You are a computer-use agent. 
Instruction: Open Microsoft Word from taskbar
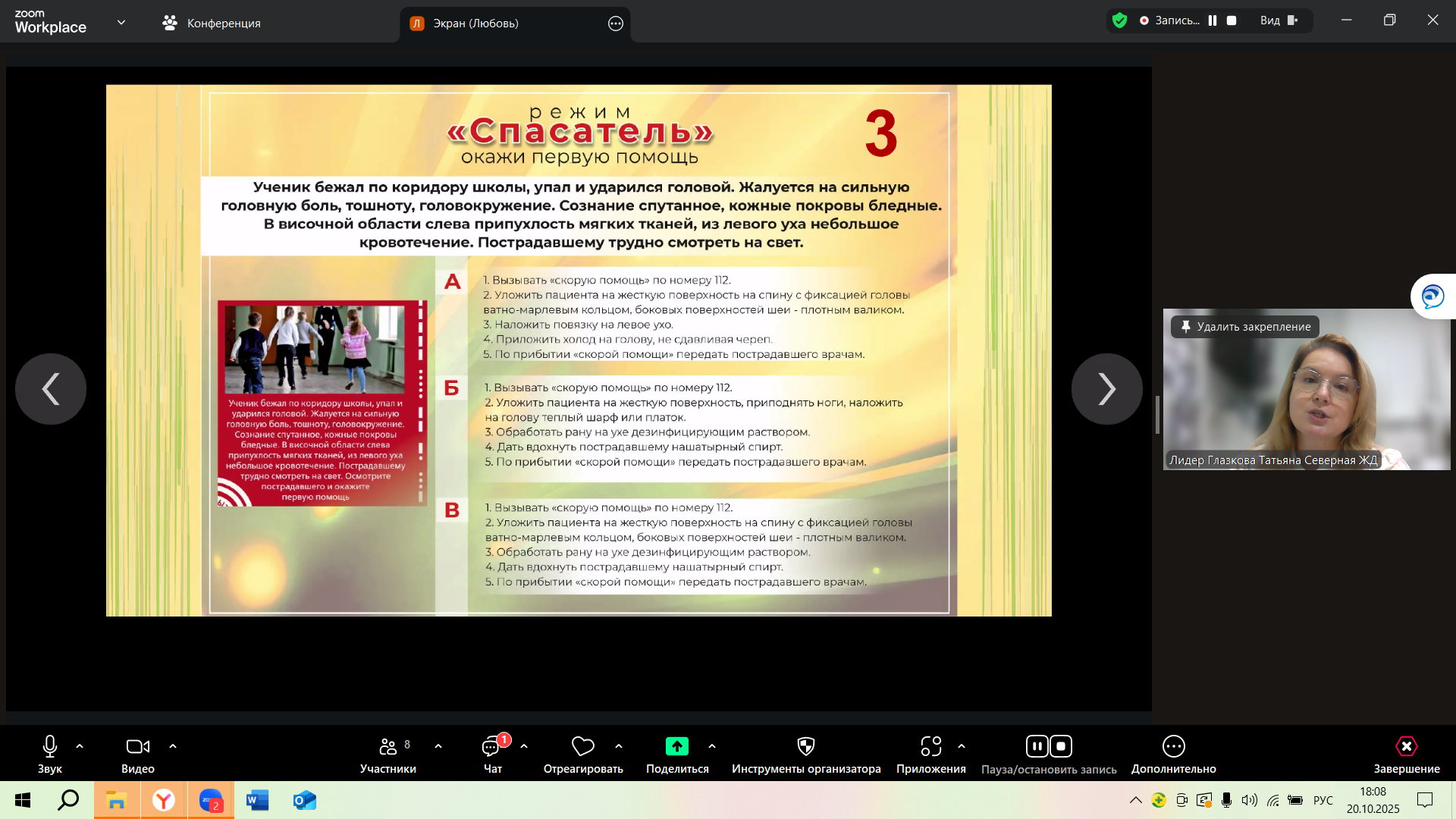(257, 800)
